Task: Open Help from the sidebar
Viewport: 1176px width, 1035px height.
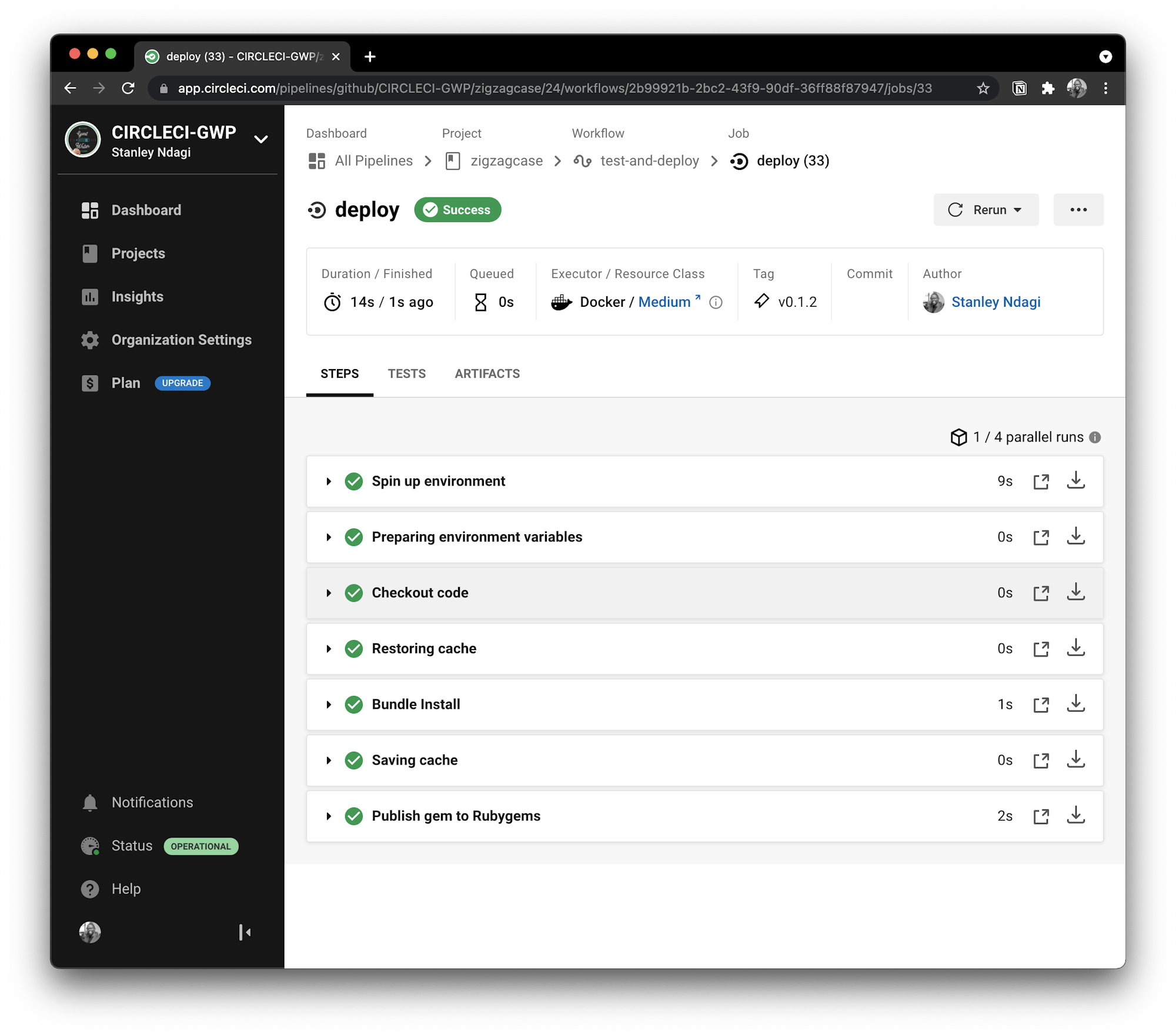Action: [126, 888]
